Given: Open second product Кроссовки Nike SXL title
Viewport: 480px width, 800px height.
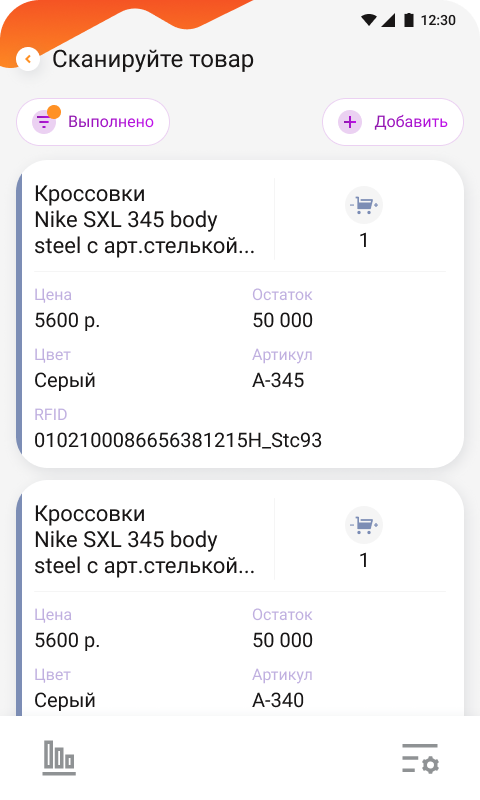Looking at the screenshot, I should pyautogui.click(x=144, y=540).
